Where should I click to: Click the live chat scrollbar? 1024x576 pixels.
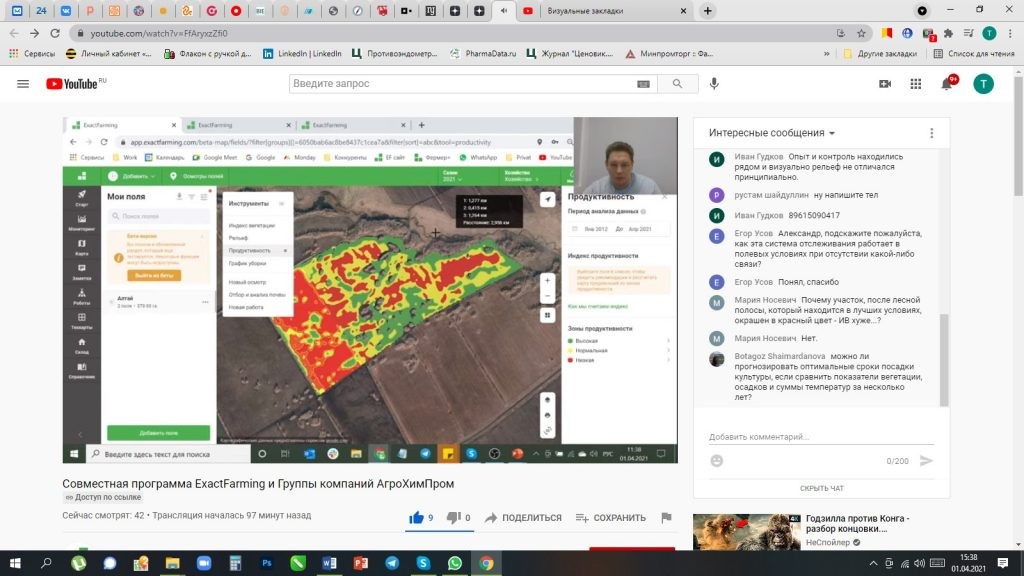(x=944, y=360)
